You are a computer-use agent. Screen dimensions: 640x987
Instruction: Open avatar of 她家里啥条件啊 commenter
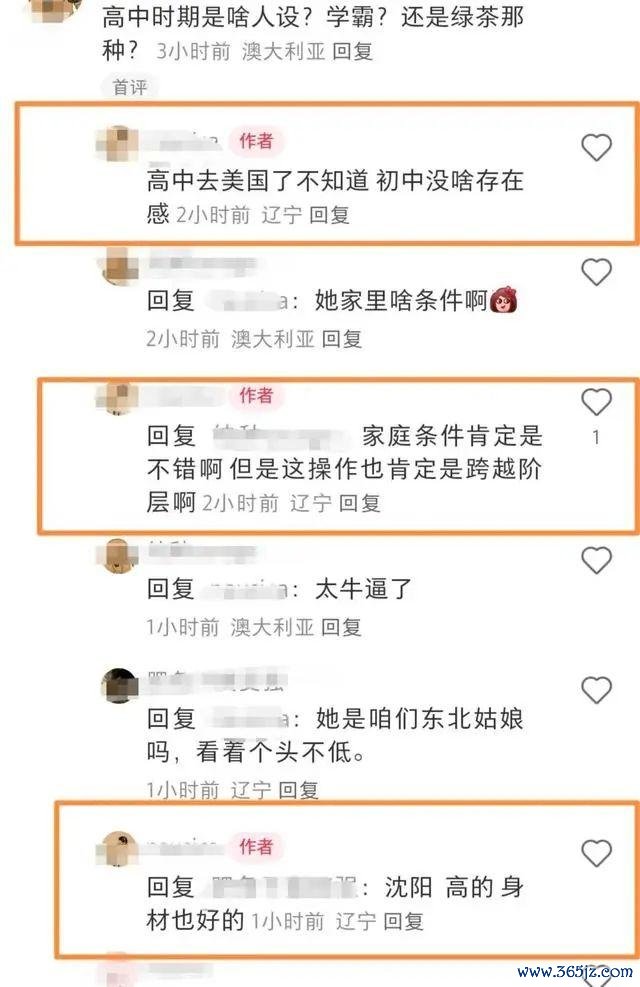(119, 266)
